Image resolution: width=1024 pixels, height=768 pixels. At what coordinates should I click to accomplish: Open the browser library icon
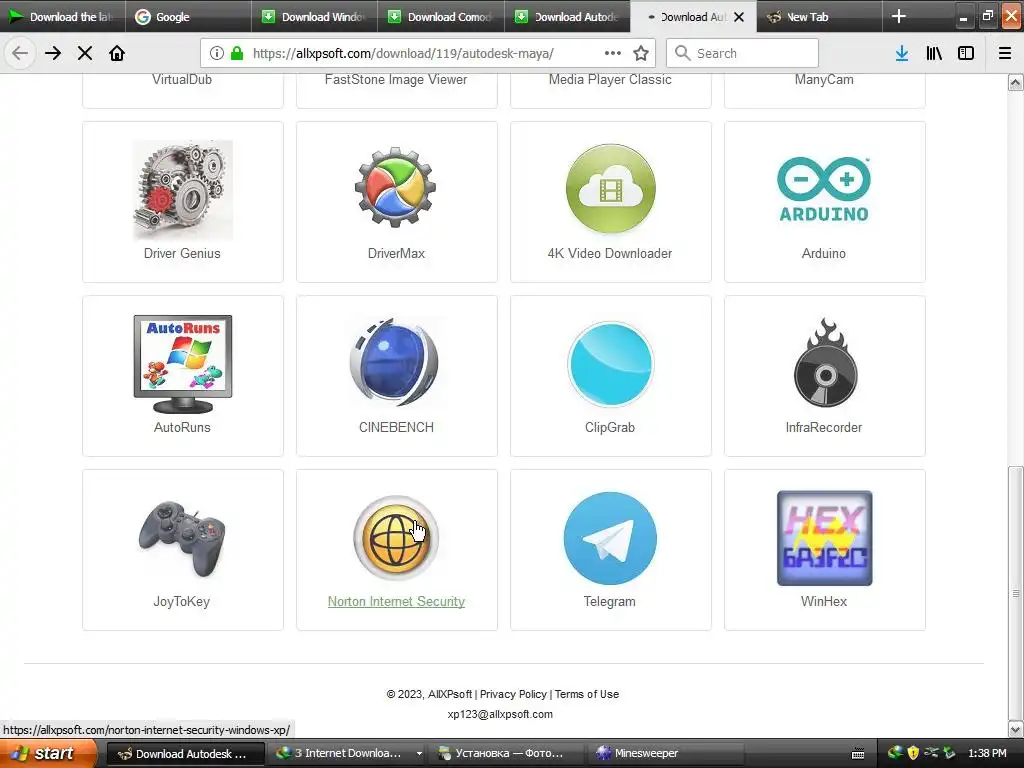(934, 53)
